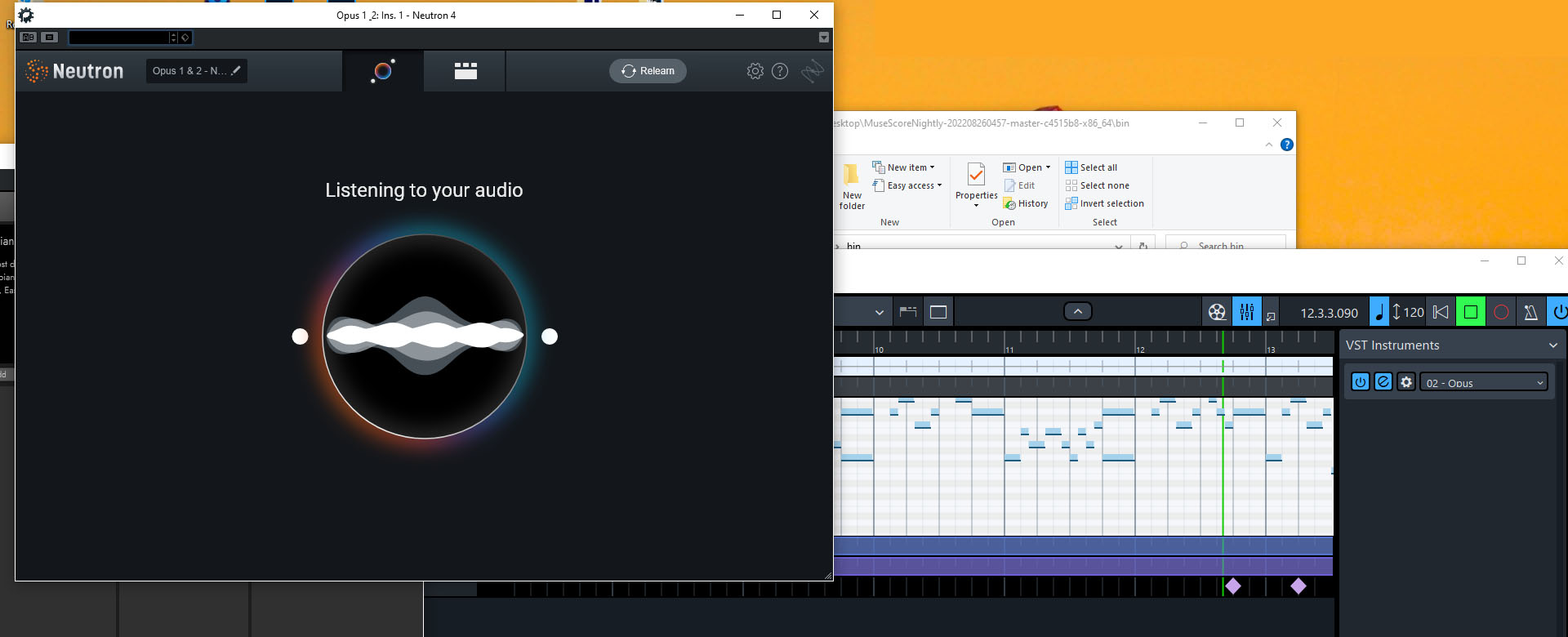This screenshot has height=637, width=1568.
Task: Open the plugin window functions menu arrow
Action: click(824, 38)
